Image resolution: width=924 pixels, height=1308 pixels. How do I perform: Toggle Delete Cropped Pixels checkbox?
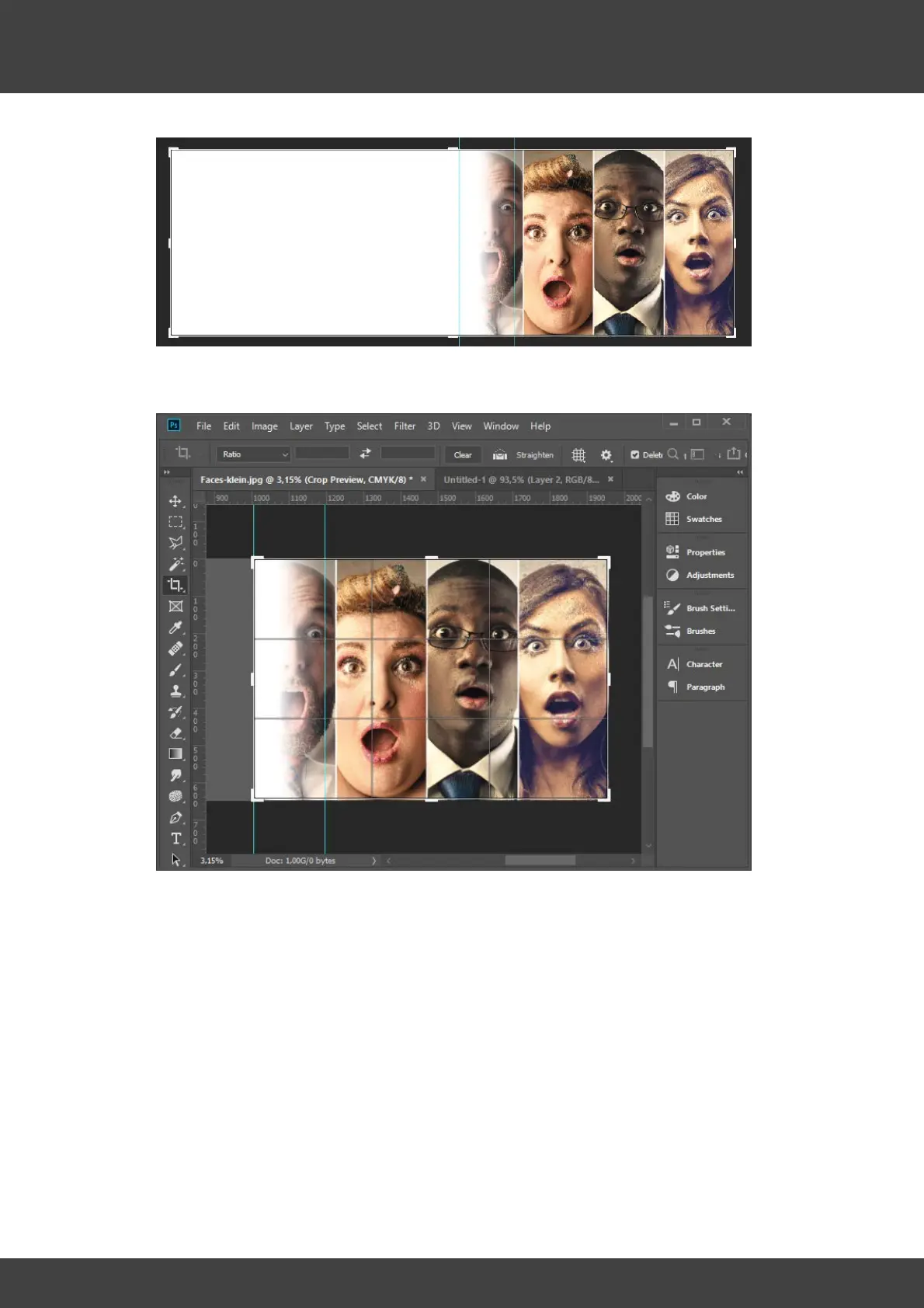tap(634, 455)
